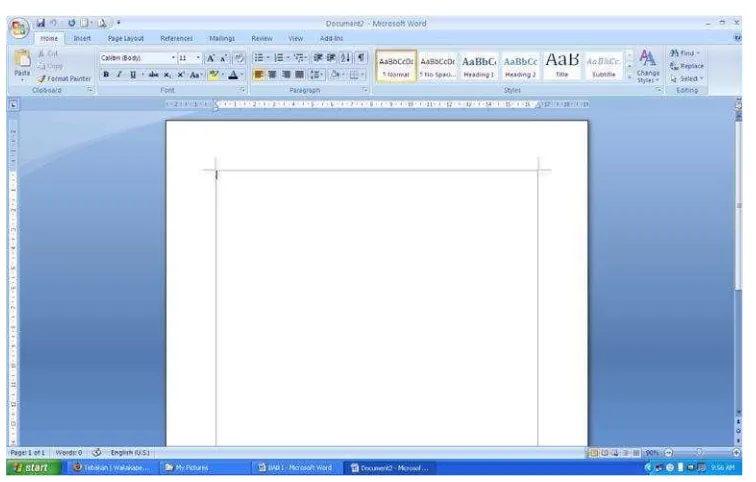The width and height of the screenshot is (756, 482).
Task: Open Change Case dropdown
Action: click(195, 75)
